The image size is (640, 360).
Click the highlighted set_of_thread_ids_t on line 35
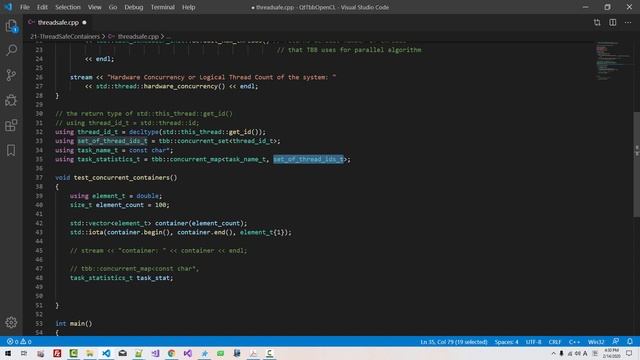point(308,159)
